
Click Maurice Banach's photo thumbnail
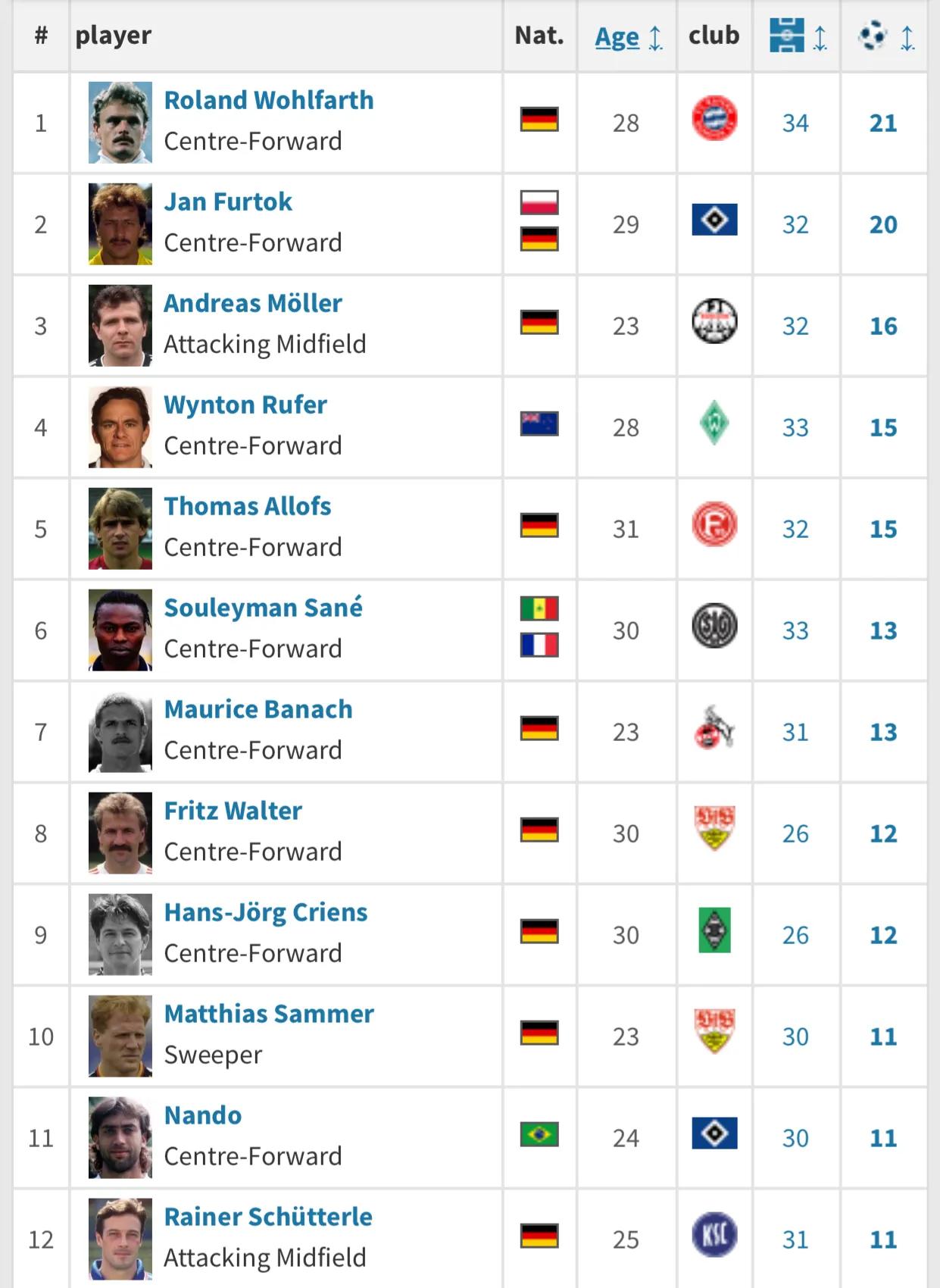120,732
